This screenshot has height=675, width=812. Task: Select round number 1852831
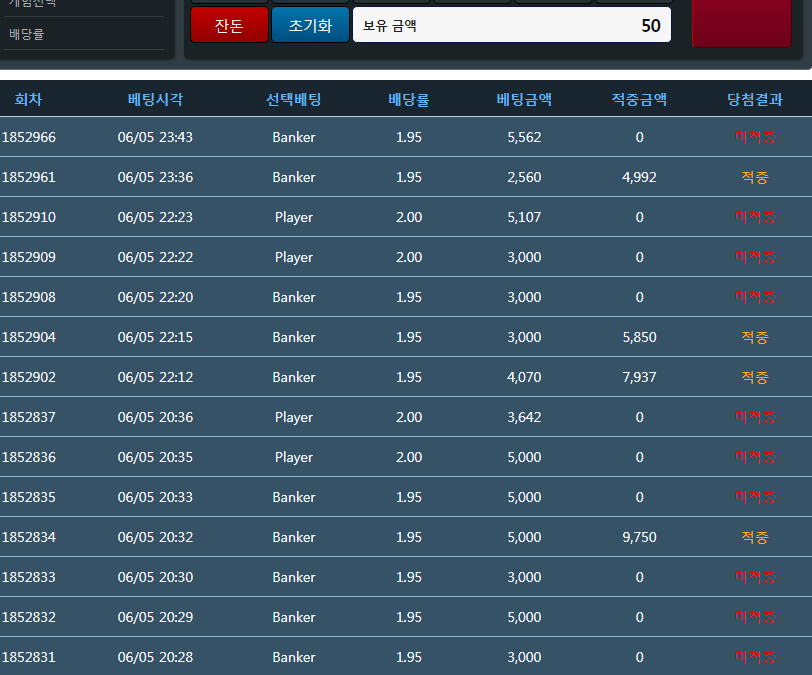(x=29, y=657)
